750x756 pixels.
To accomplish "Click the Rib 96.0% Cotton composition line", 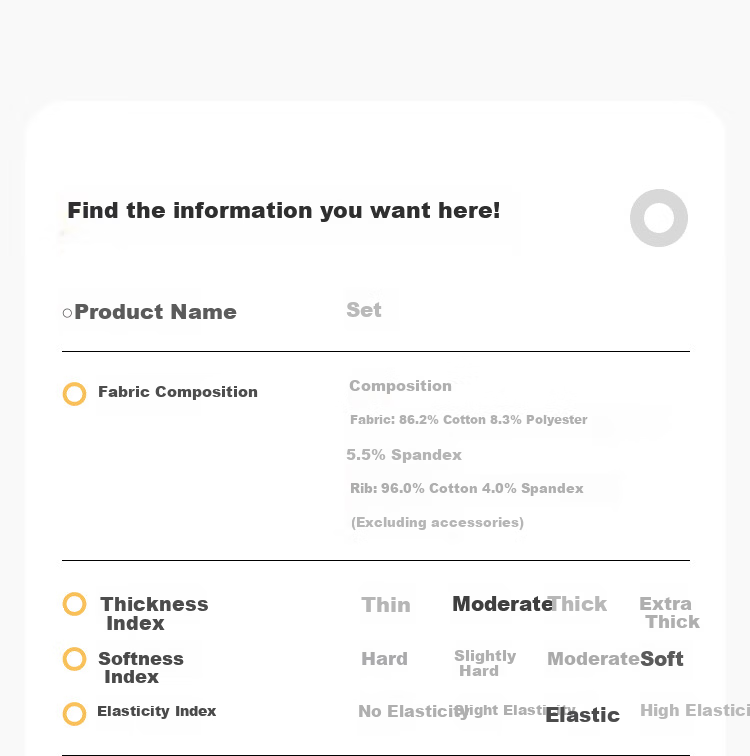I will pyautogui.click(x=467, y=488).
